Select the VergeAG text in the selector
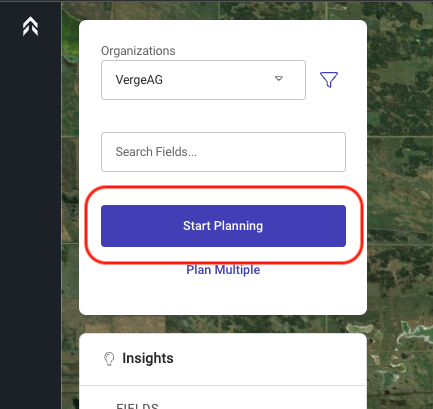The width and height of the screenshot is (433, 409). click(x=139, y=80)
